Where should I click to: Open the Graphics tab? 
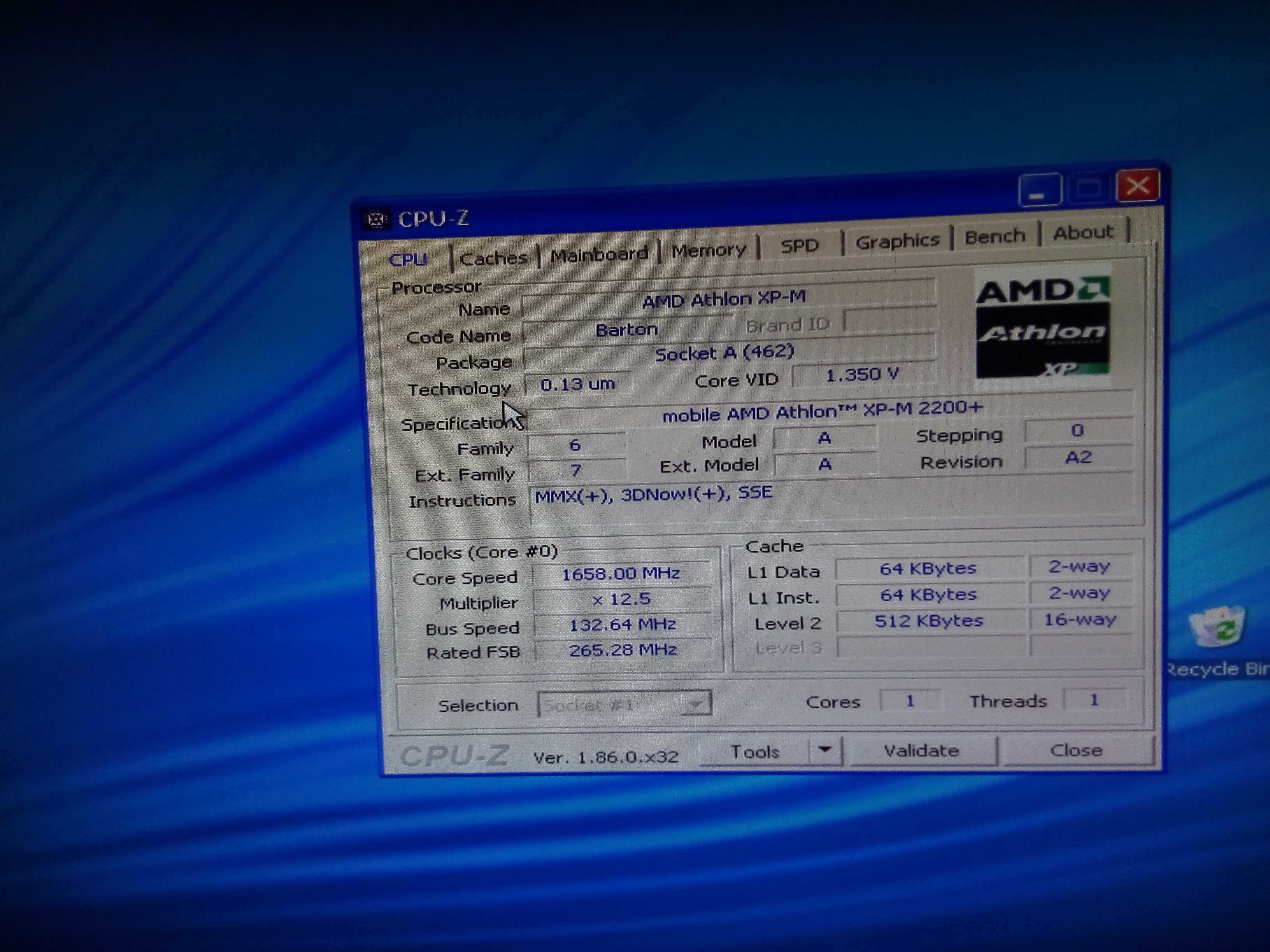[897, 240]
